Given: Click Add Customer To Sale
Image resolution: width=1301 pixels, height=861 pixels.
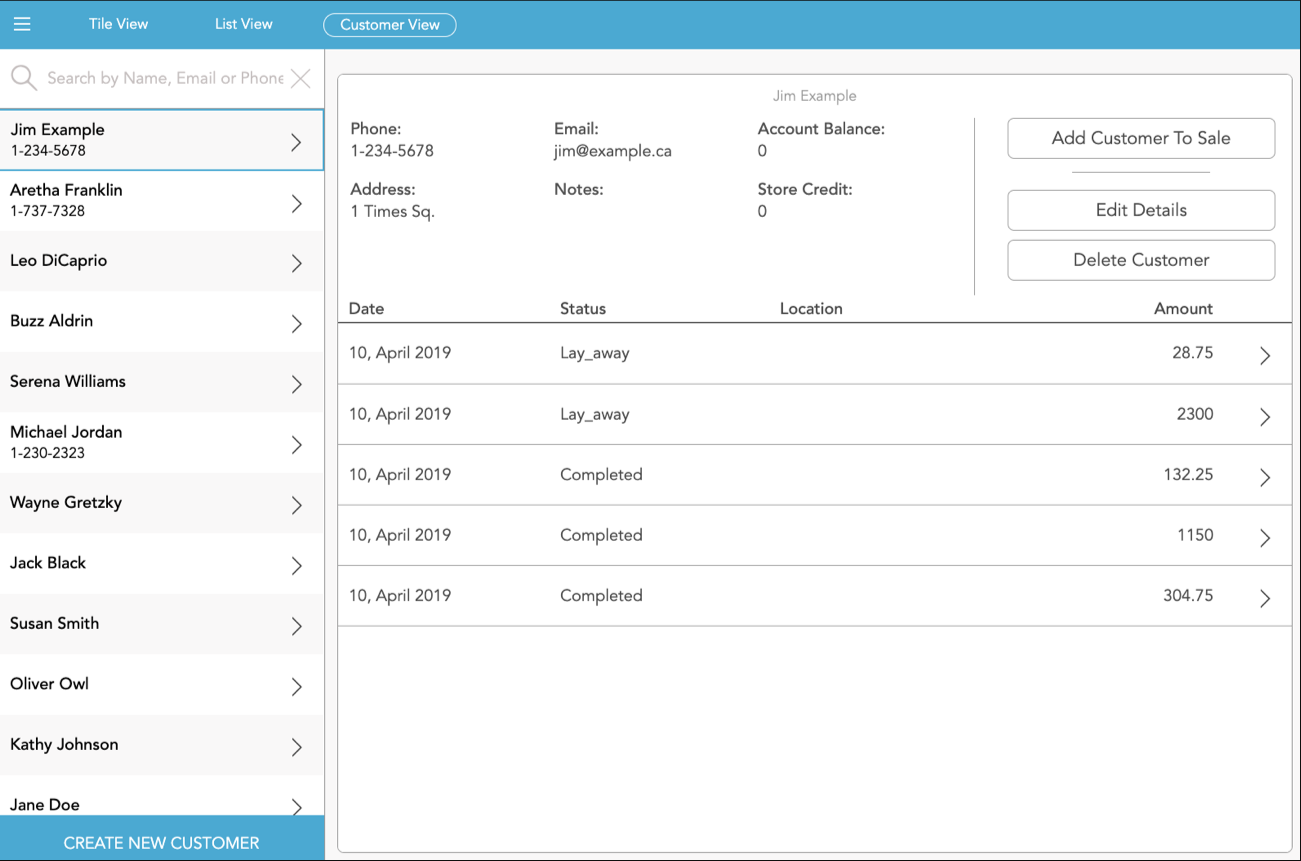Looking at the screenshot, I should pyautogui.click(x=1140, y=138).
